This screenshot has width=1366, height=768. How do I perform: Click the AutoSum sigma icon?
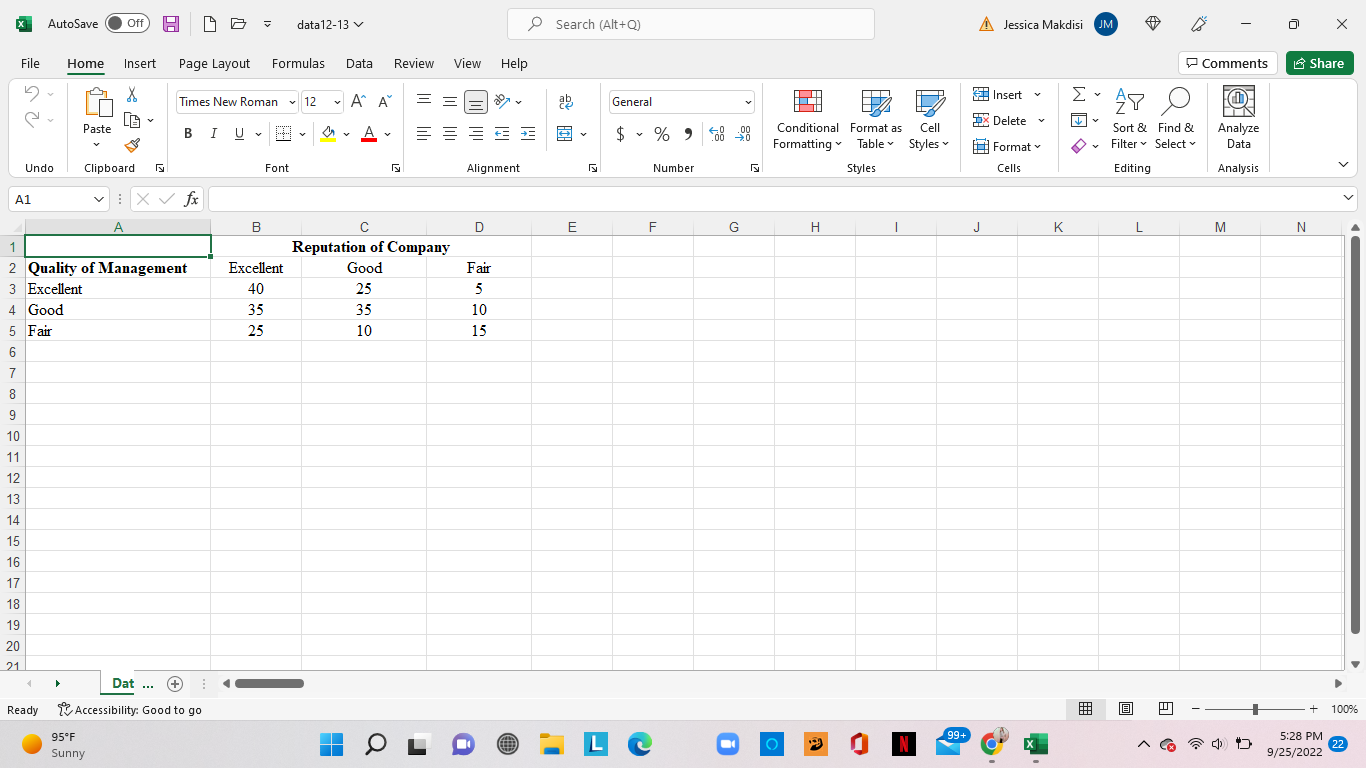tap(1079, 94)
